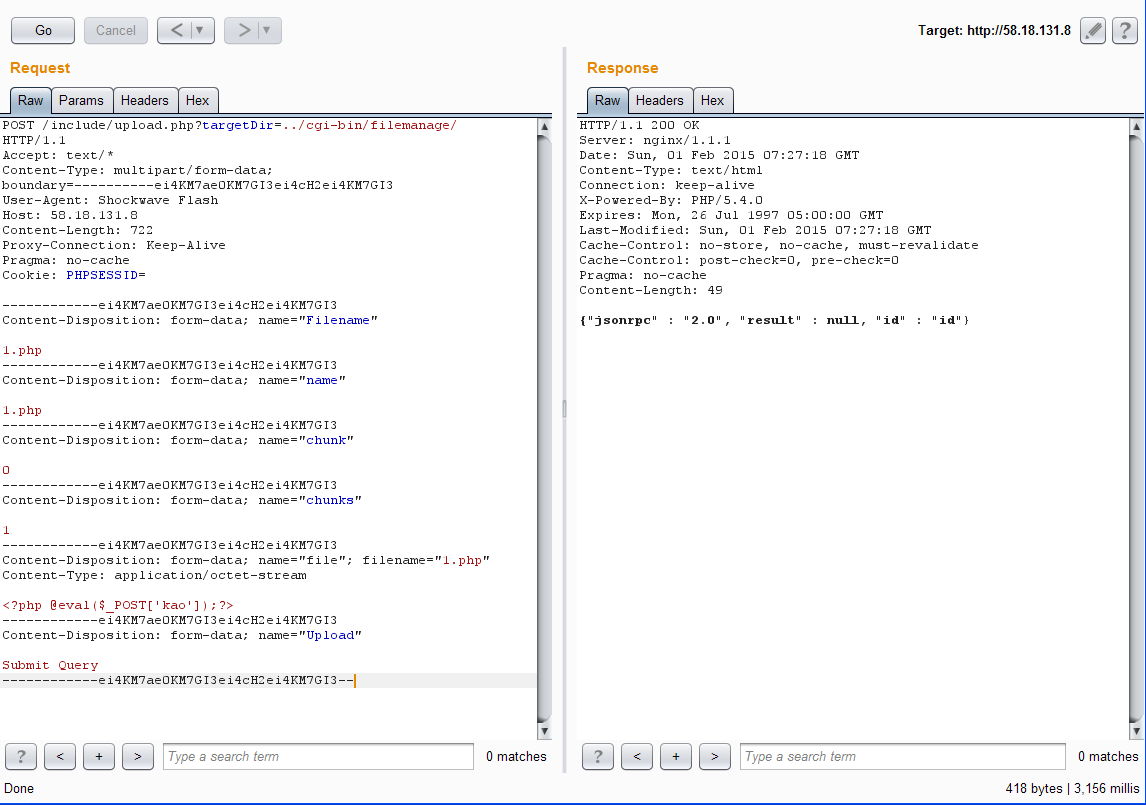
Task: Click the HTTP/1.1 200 OK status line
Action: coord(640,125)
